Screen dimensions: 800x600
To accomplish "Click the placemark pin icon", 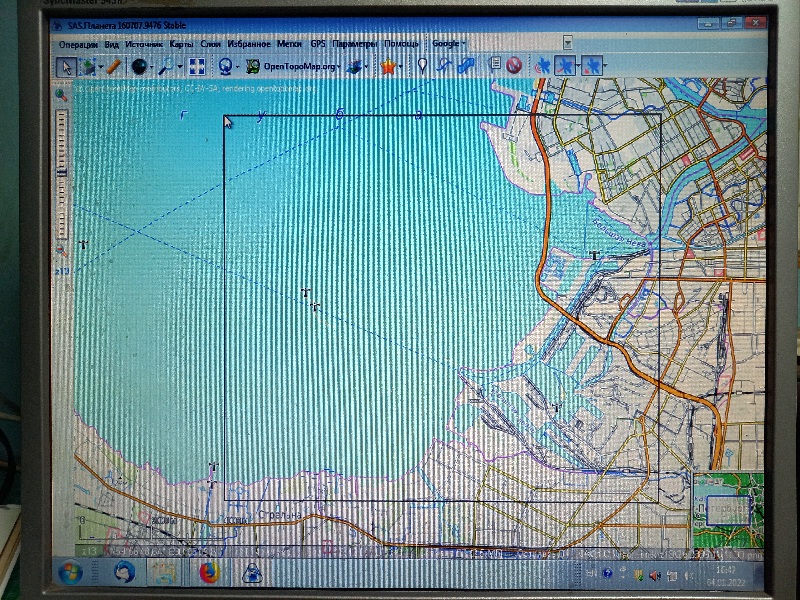I will pyautogui.click(x=423, y=66).
